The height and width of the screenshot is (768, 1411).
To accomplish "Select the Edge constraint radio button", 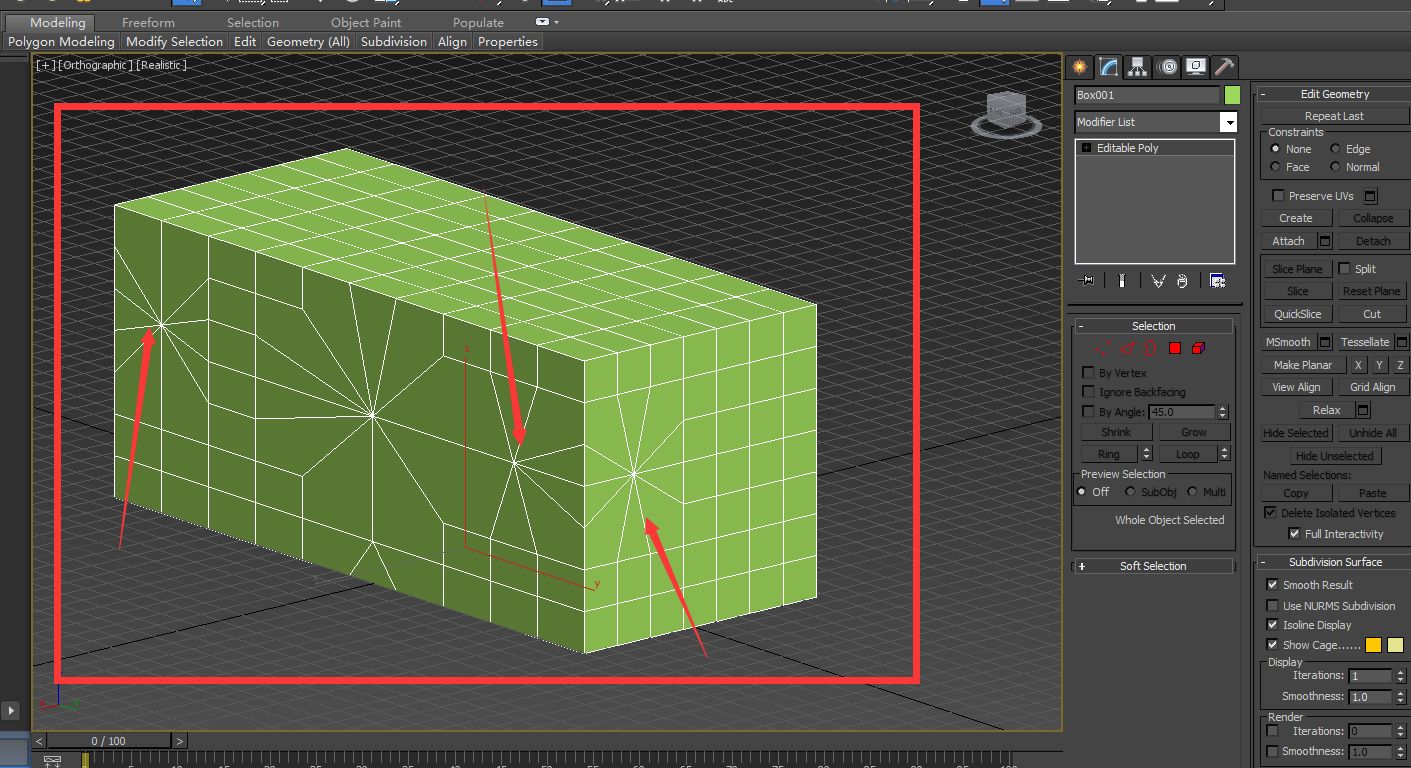I will (x=1335, y=149).
